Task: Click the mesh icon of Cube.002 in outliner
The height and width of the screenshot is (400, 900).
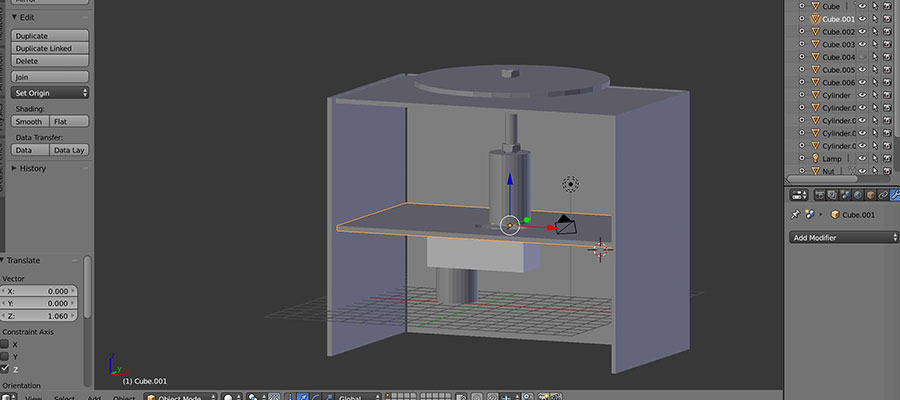Action: (816, 32)
